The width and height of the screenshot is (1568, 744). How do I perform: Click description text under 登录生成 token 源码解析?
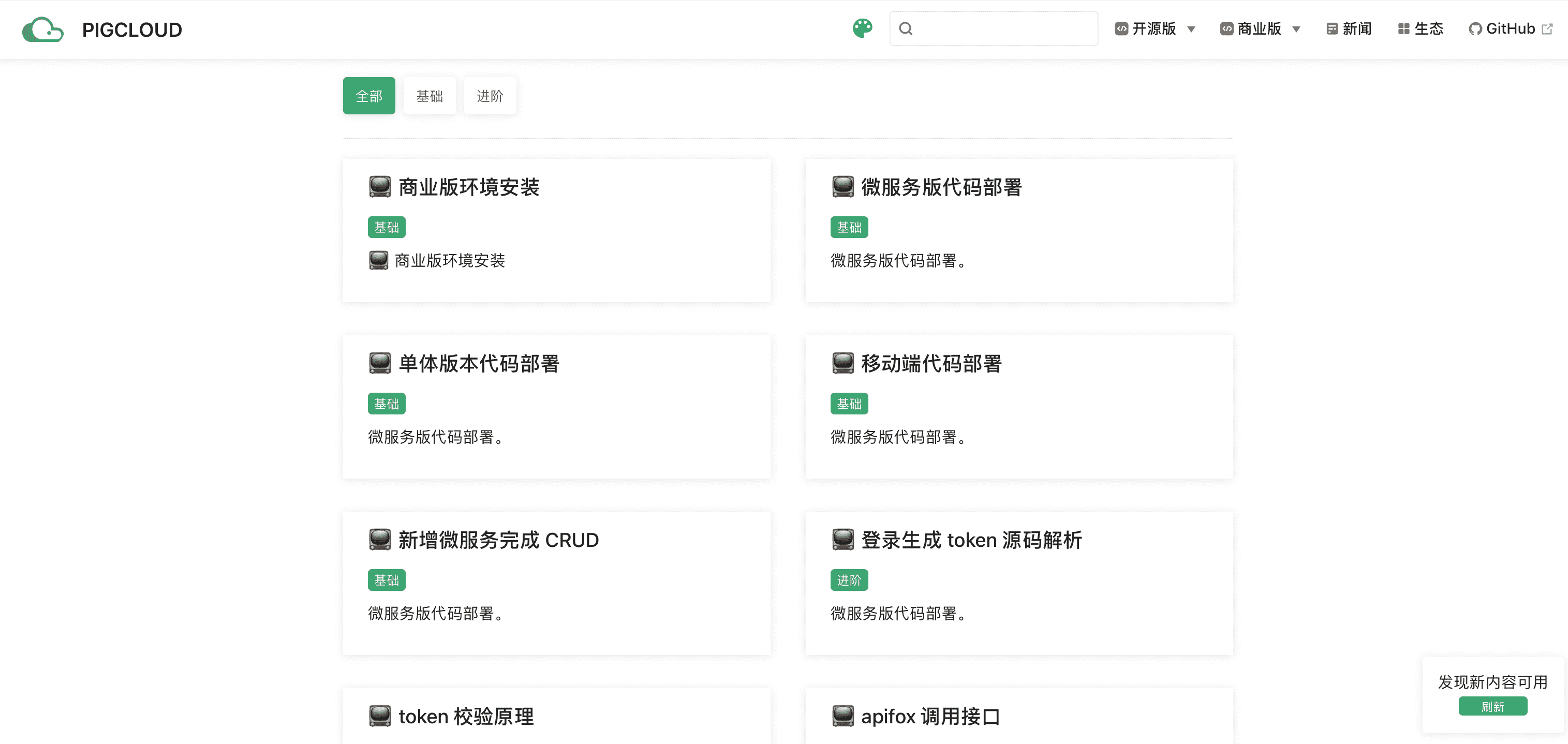[x=898, y=613]
